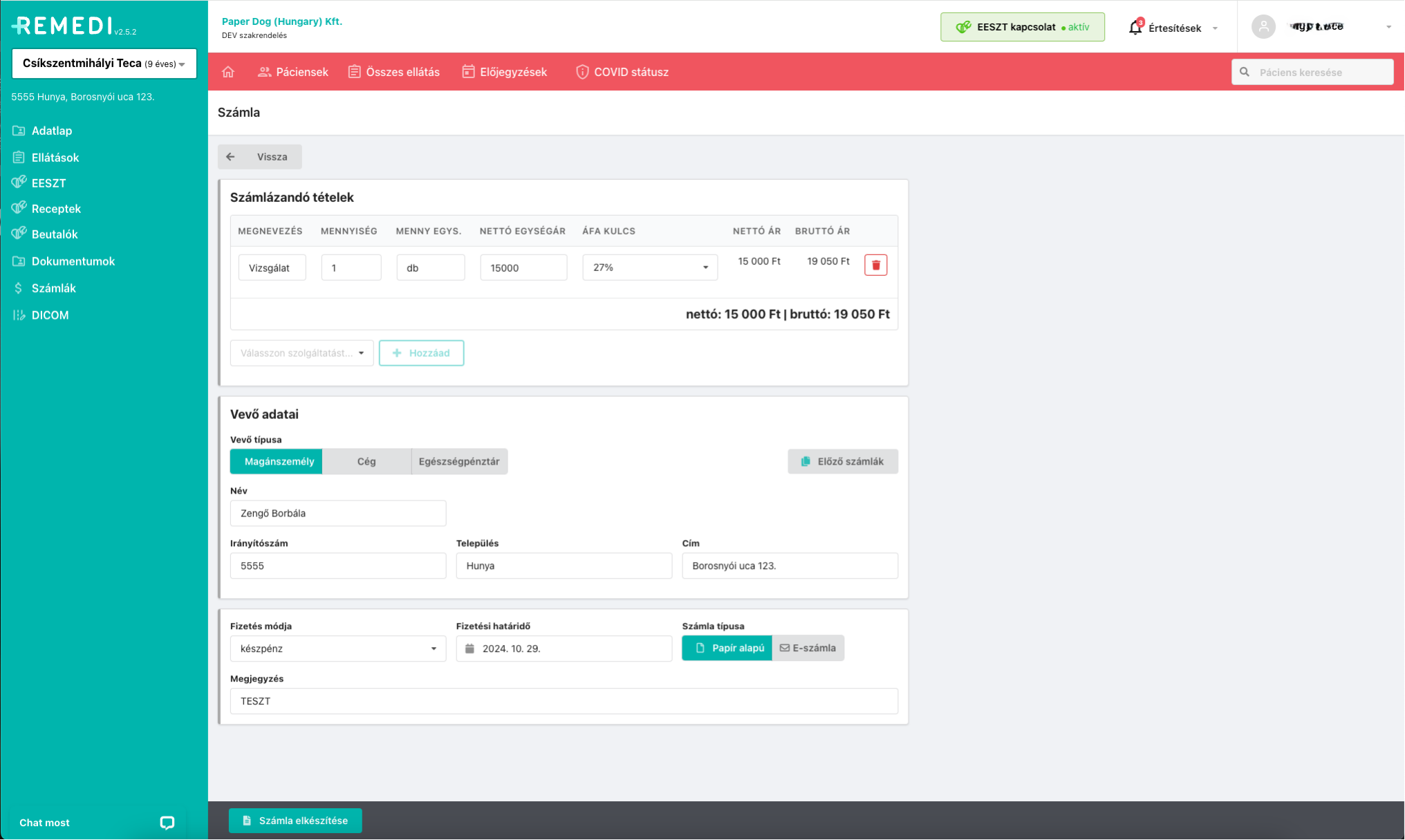
Task: Open Fizetés módja készpénz dropdown
Action: click(x=337, y=648)
